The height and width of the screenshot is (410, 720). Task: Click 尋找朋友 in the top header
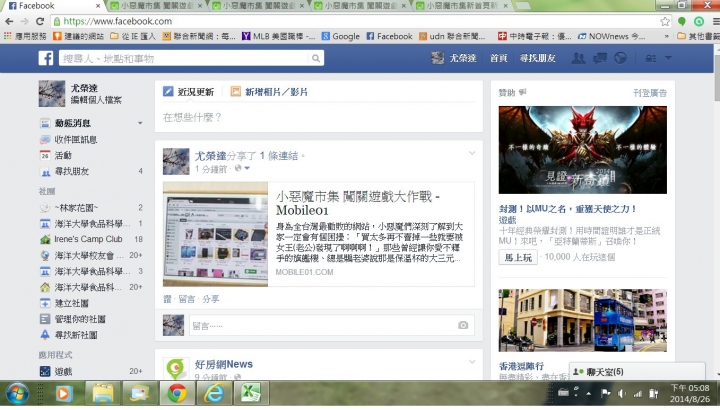coord(538,58)
